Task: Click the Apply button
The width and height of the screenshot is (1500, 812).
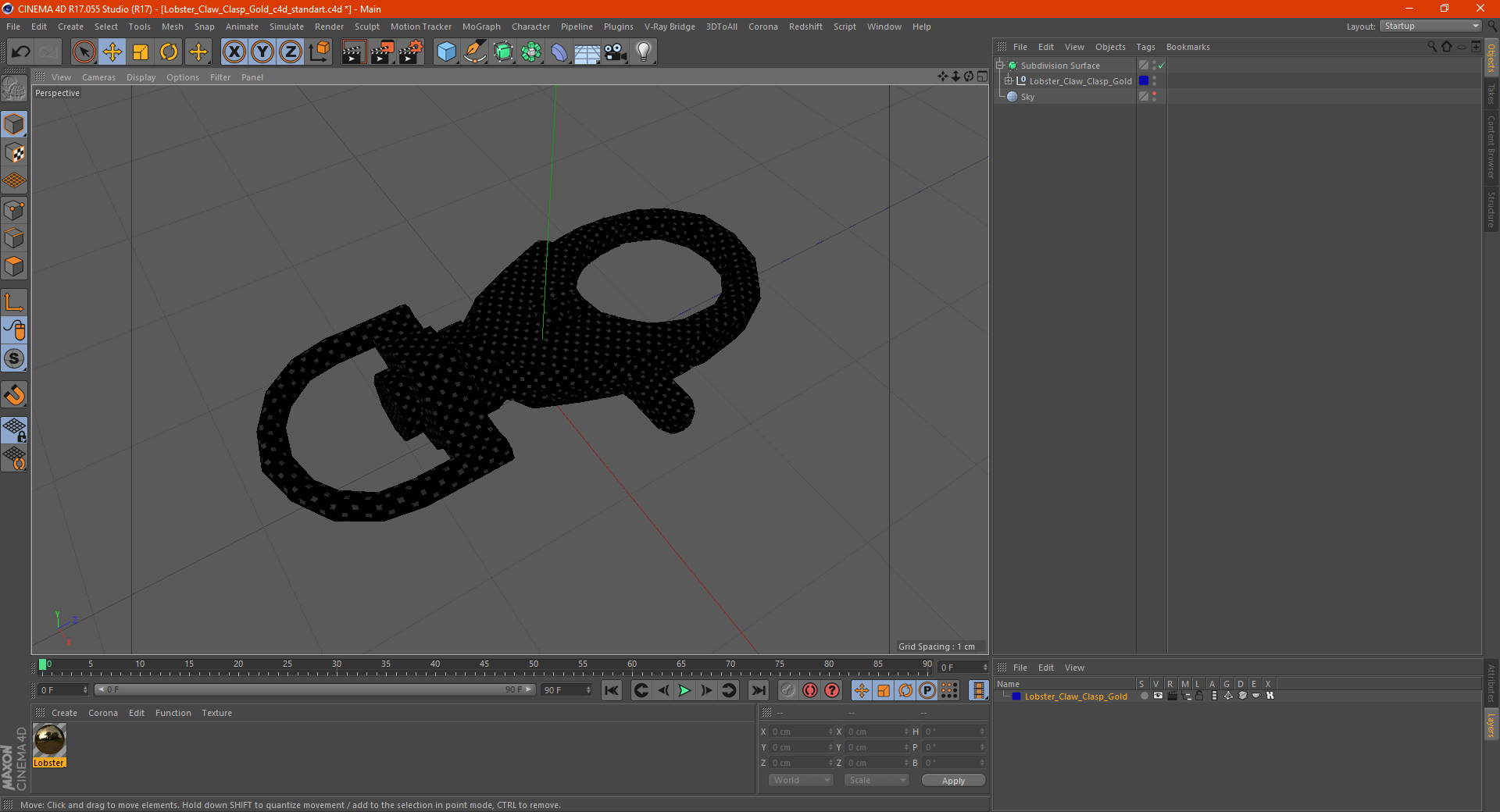Action: click(953, 780)
